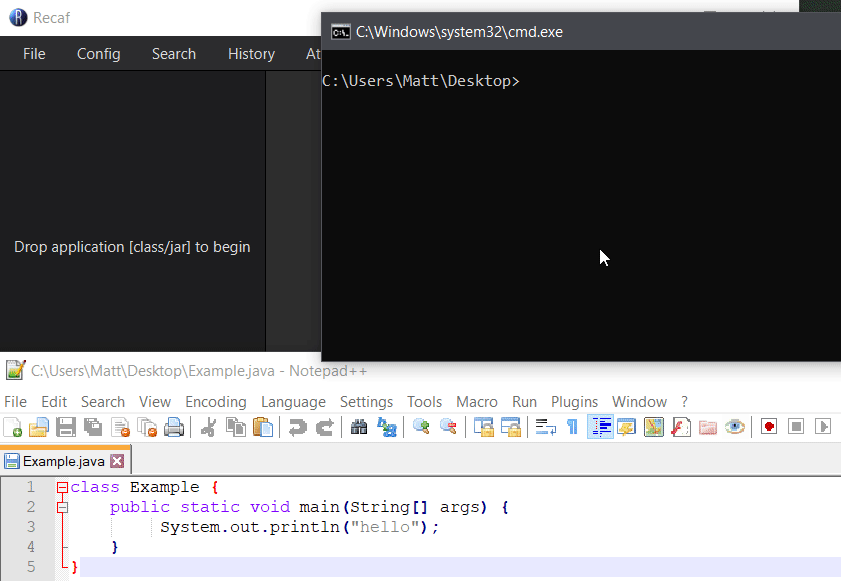Toggle show all characters display

pos(571,427)
